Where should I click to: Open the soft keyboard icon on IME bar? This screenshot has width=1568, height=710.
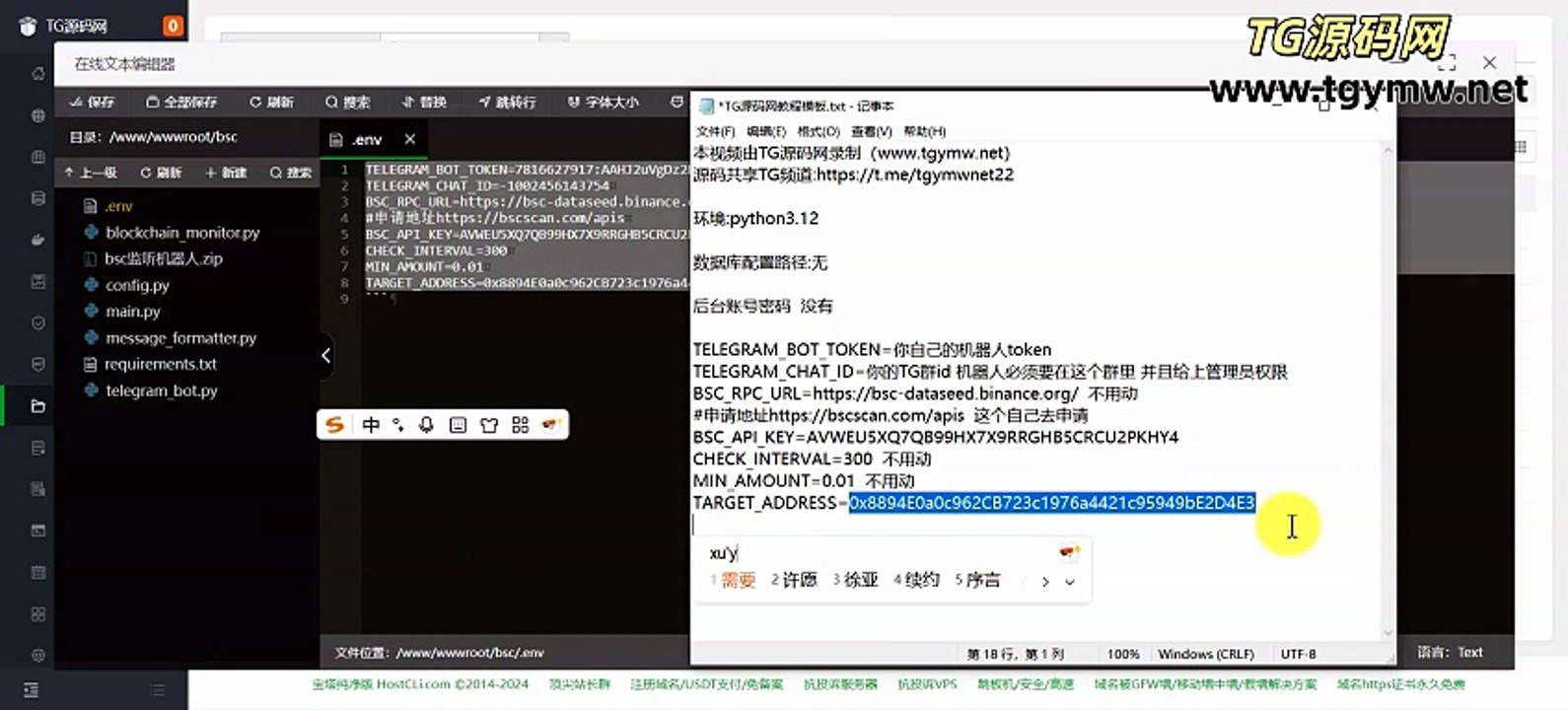coord(458,425)
